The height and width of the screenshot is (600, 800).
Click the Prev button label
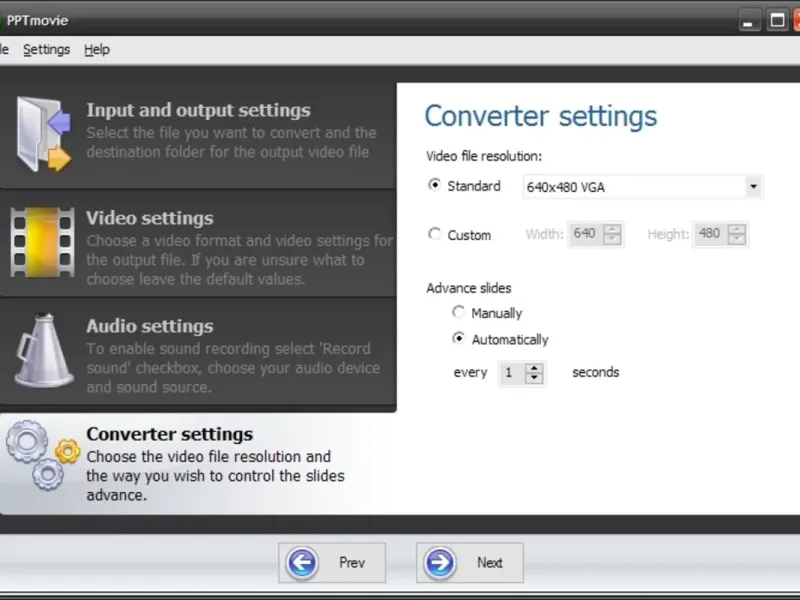tap(352, 563)
